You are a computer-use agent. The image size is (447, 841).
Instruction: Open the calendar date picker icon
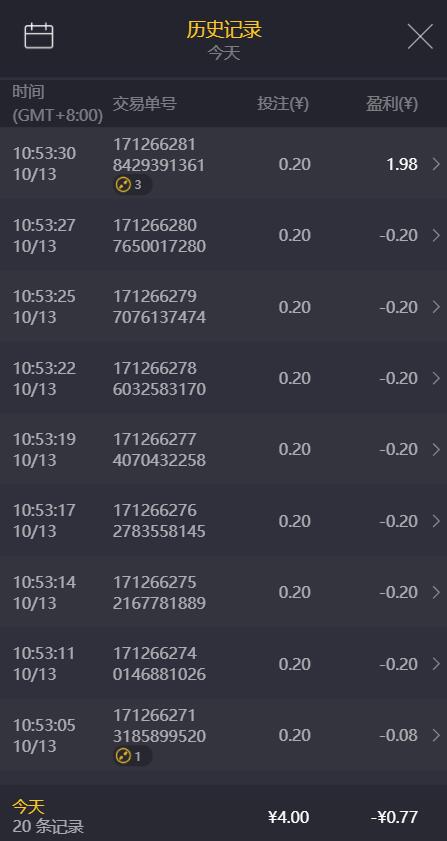point(39,36)
